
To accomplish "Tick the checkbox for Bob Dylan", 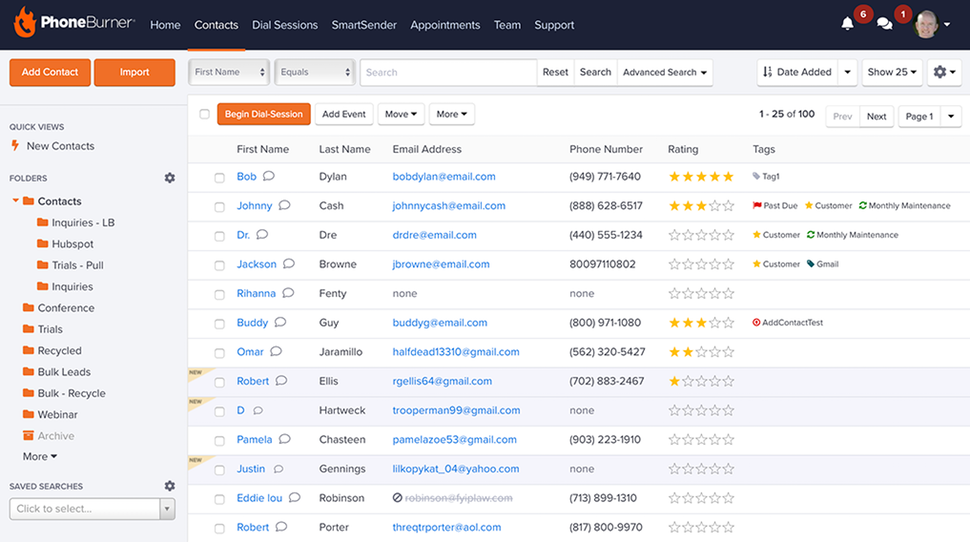I will (219, 177).
